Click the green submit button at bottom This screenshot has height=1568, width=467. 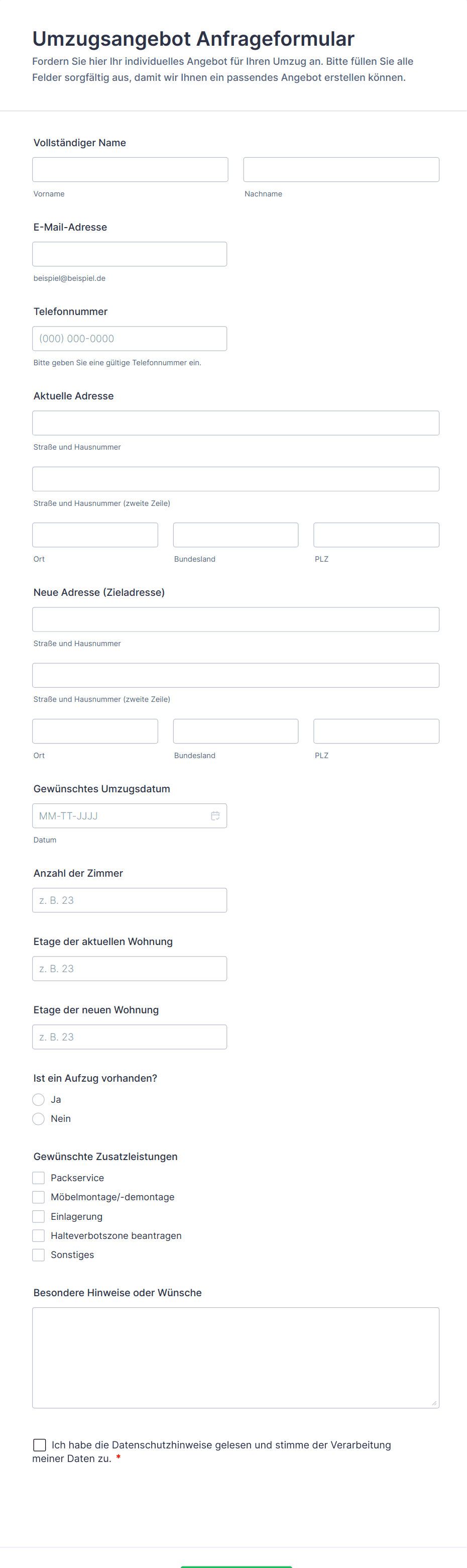(x=236, y=1565)
